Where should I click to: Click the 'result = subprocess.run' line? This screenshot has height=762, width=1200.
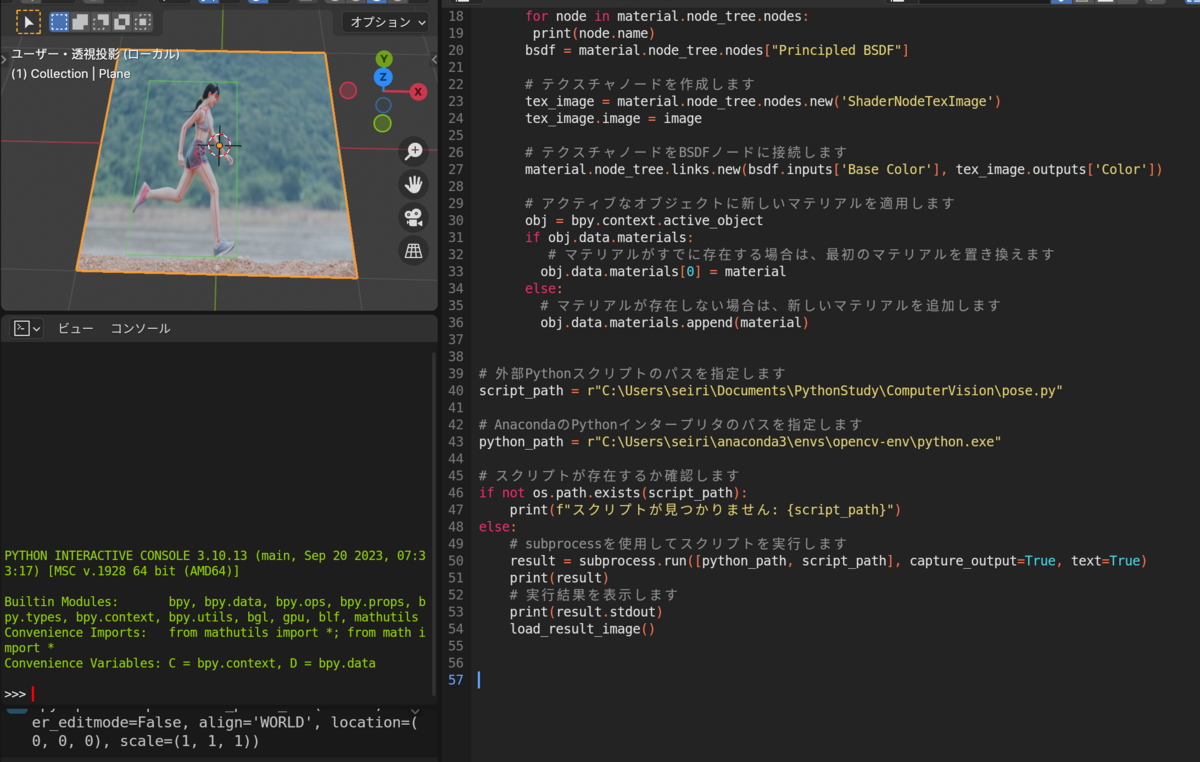828,560
